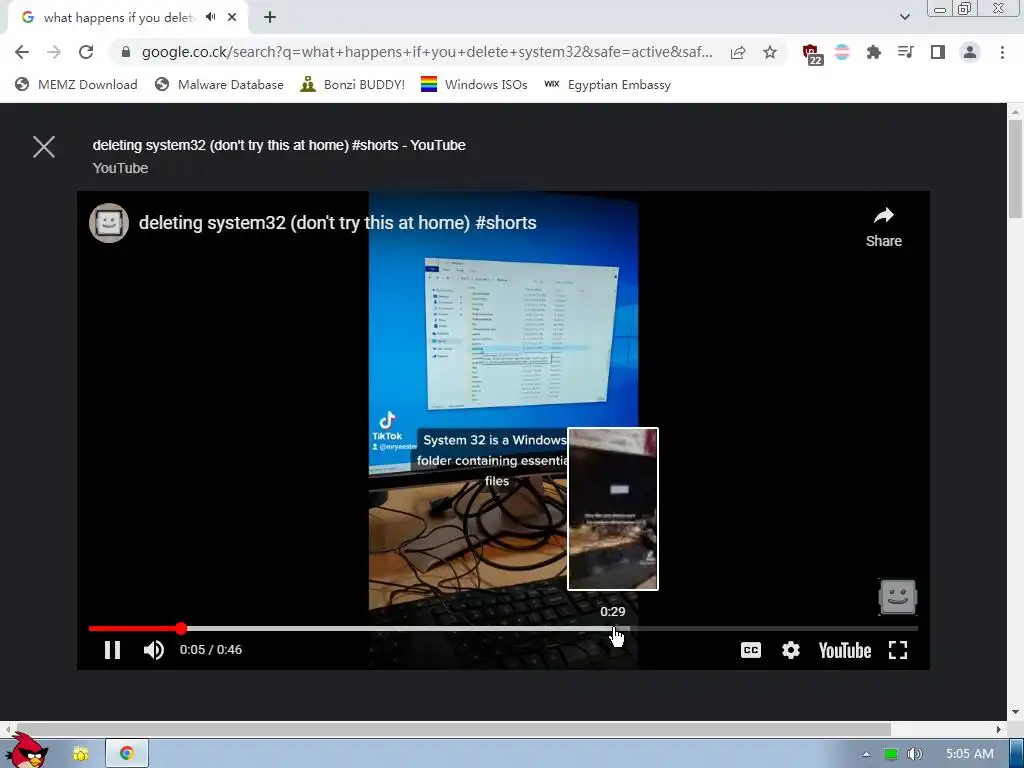Click the address bar URL text
The image size is (1024, 768).
pos(427,52)
